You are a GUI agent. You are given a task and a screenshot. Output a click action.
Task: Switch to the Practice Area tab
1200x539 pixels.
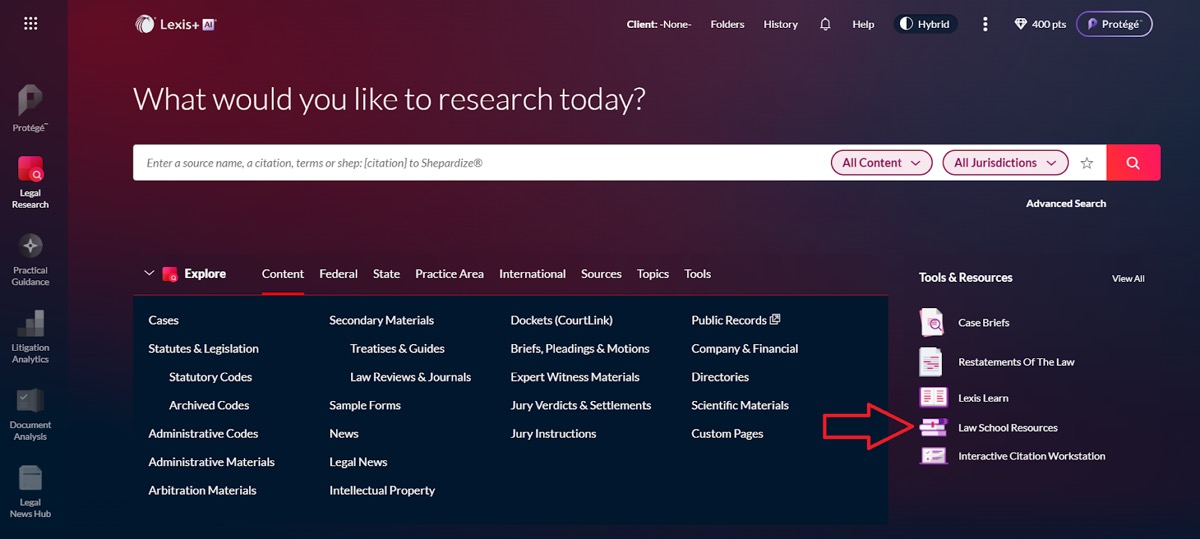[449, 274]
